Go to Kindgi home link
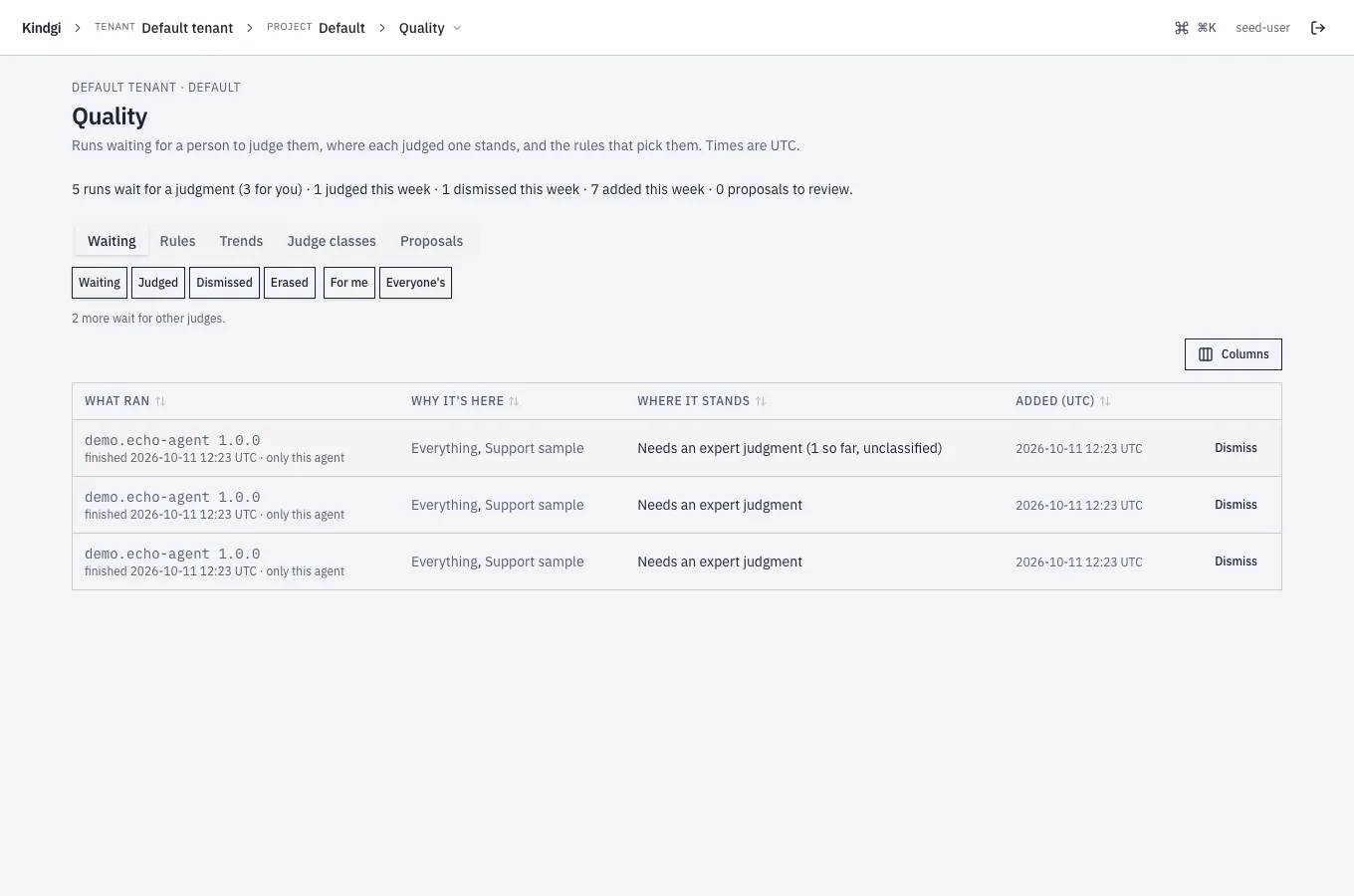This screenshot has height=896, width=1354. pyautogui.click(x=42, y=28)
